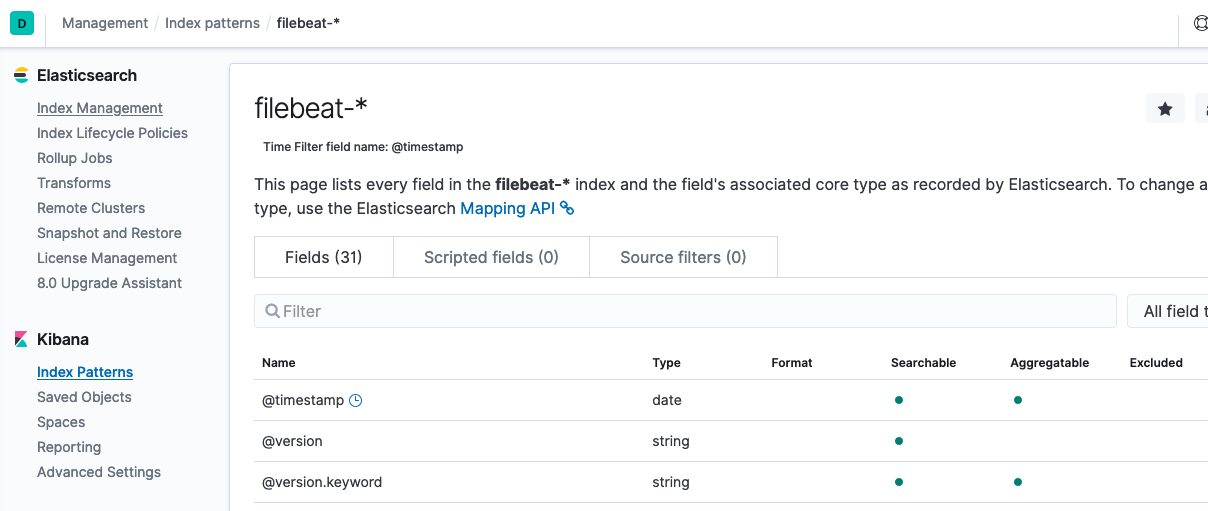Viewport: 1208px width, 511px height.
Task: Navigate to Management breadcrumb
Action: (x=105, y=23)
